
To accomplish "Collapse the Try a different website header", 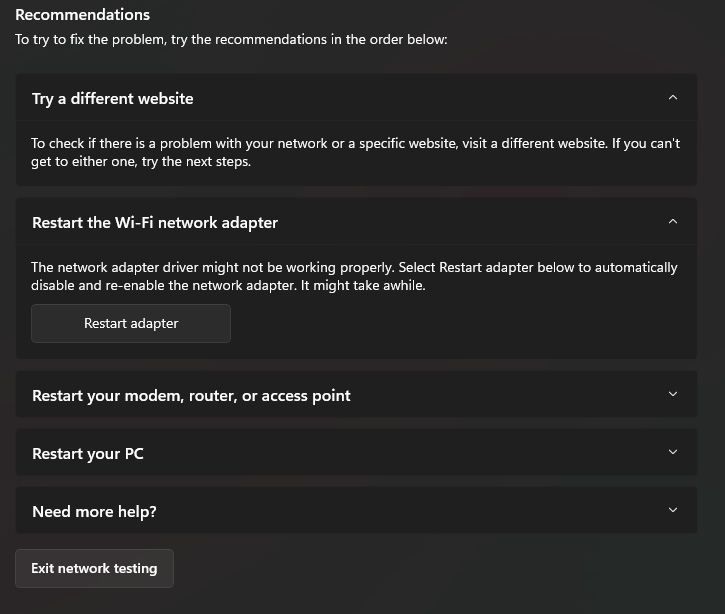I will (x=113, y=98).
